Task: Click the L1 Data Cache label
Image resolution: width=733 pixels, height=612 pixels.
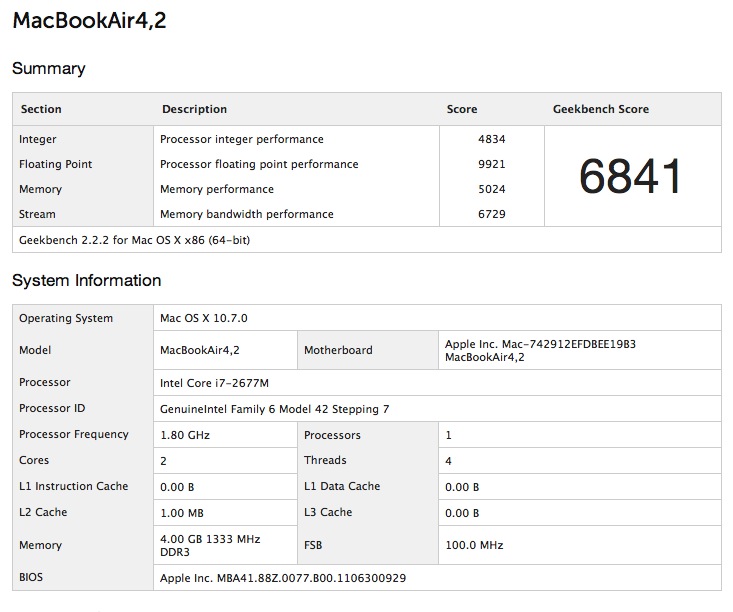Action: click(342, 486)
